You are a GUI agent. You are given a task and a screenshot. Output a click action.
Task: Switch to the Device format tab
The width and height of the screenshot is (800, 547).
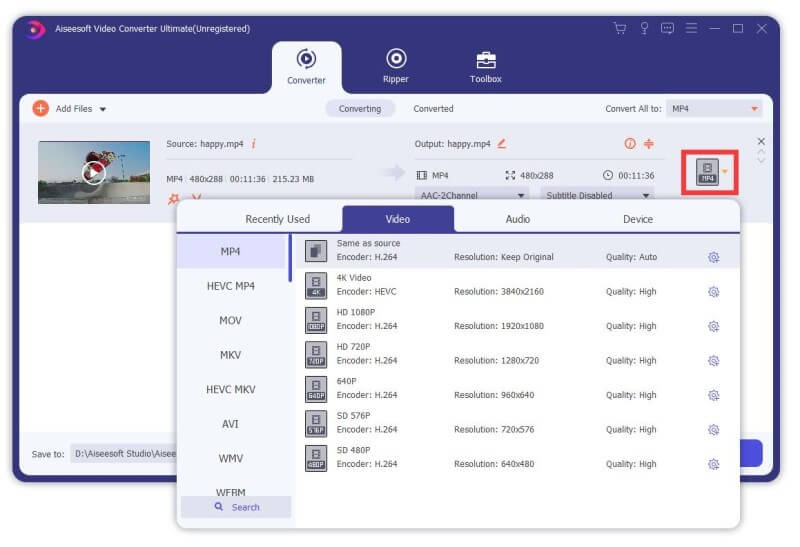tap(637, 219)
